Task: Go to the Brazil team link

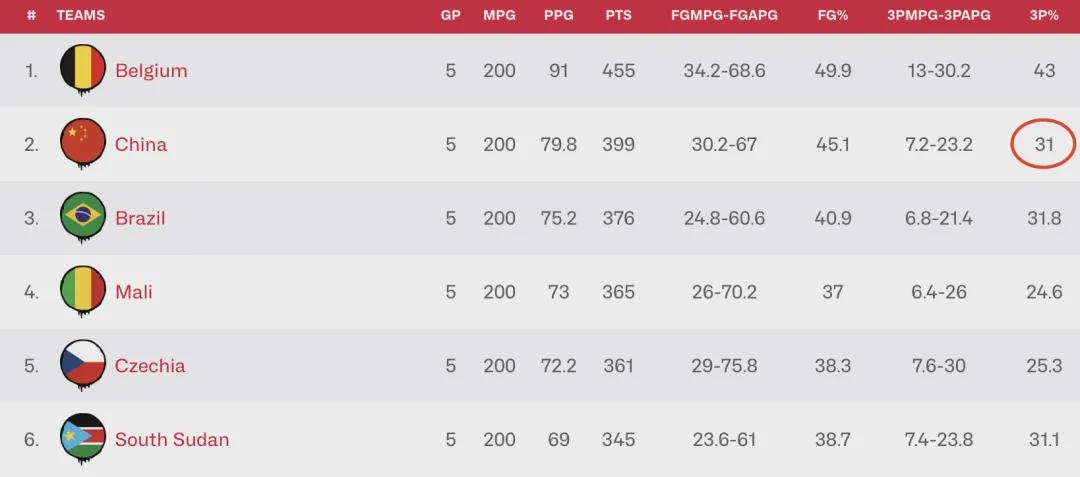Action: (140, 219)
